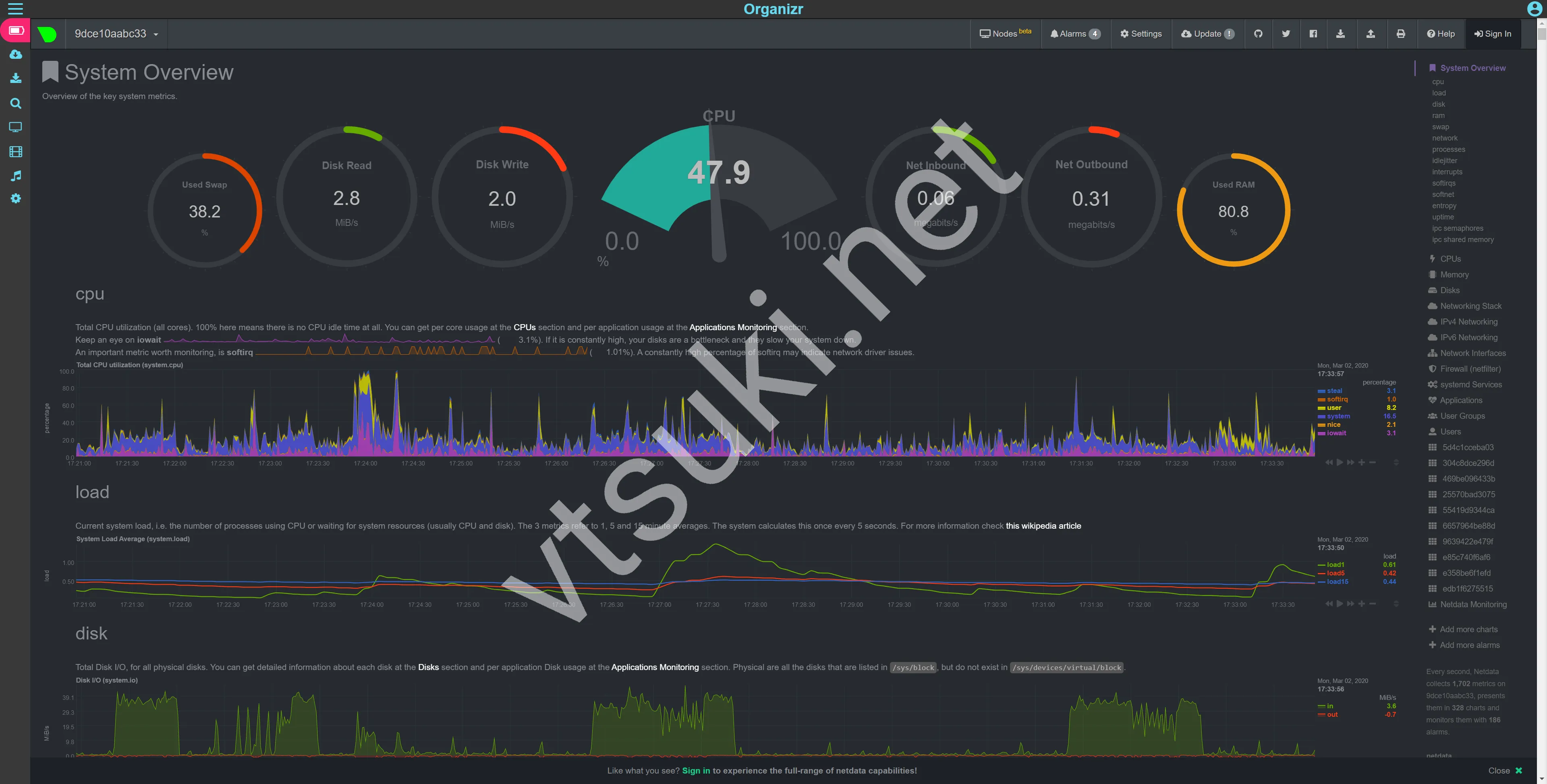Click Add more charts link
This screenshot has height=784, width=1547.
[x=1463, y=629]
